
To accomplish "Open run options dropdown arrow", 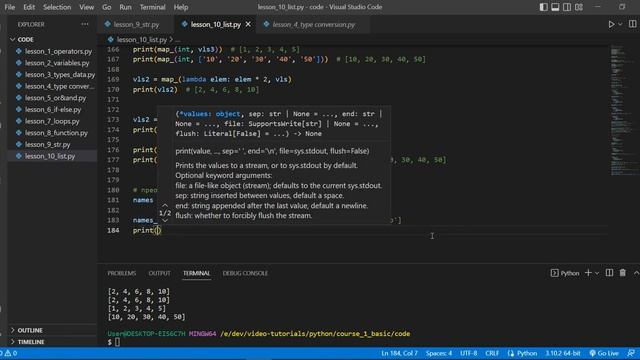I will (620, 24).
